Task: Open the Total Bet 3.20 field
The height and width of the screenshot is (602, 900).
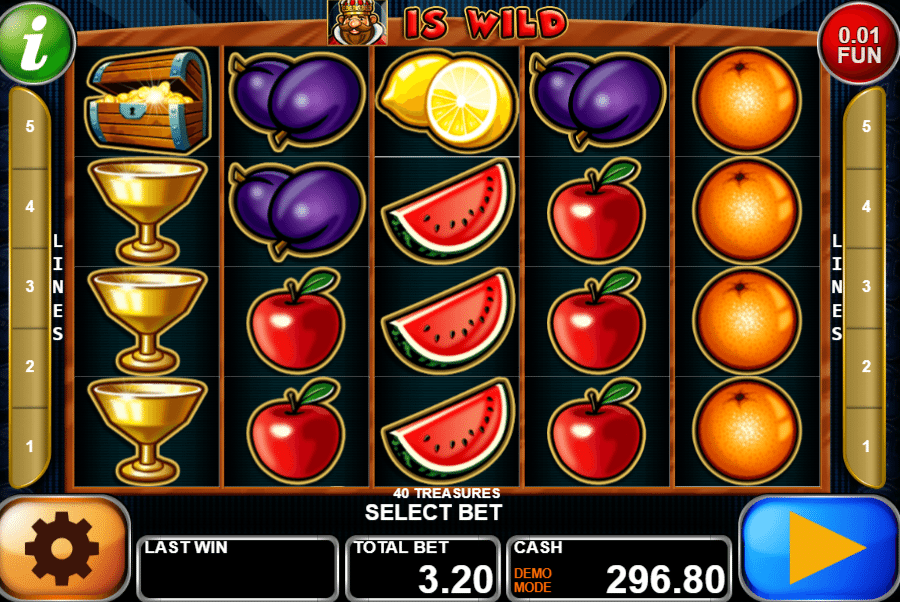Action: click(423, 569)
